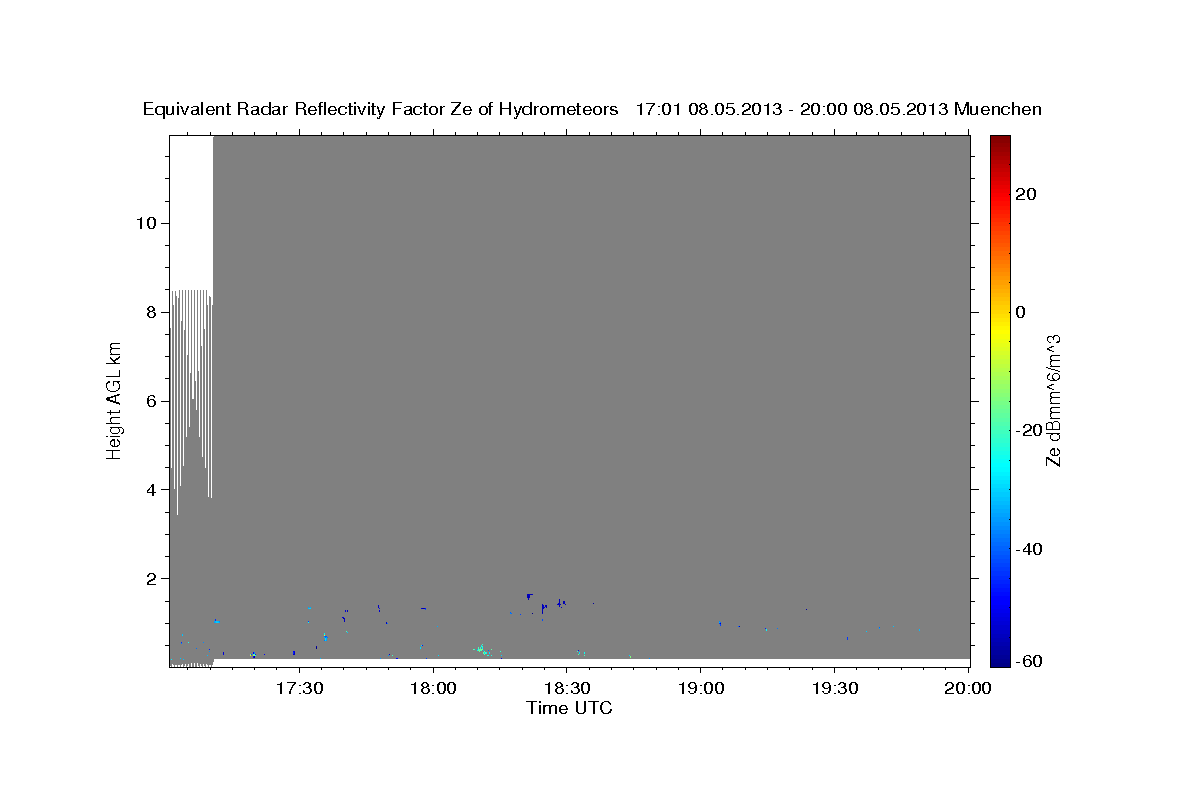Click the 'Height AGL km' axis label
Image resolution: width=1200 pixels, height=800 pixels.
pyautogui.click(x=114, y=400)
